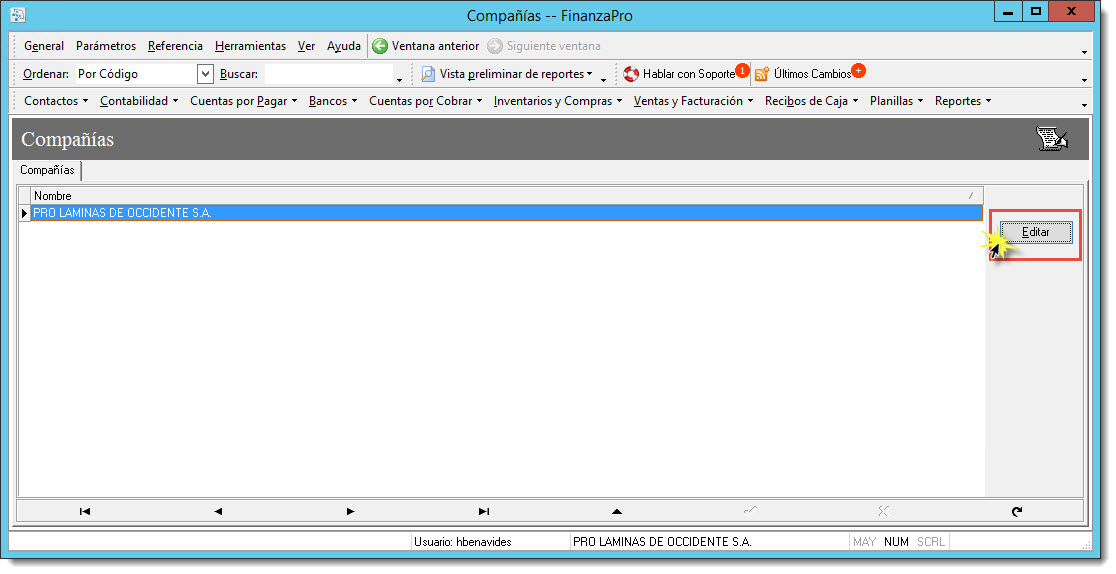Go to last record navigator arrow

[x=484, y=511]
